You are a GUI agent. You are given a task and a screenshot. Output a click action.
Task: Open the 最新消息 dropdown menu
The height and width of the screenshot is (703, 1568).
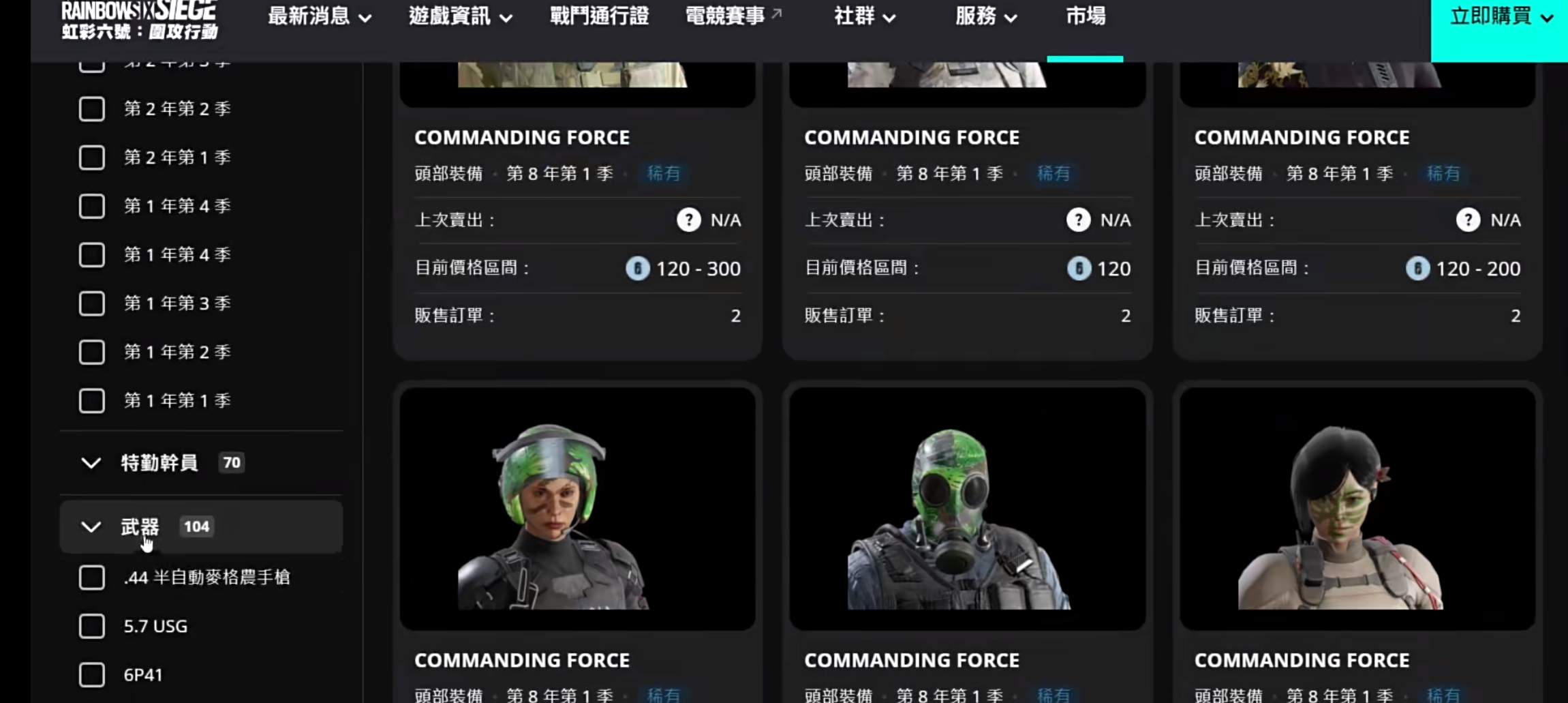tap(320, 16)
